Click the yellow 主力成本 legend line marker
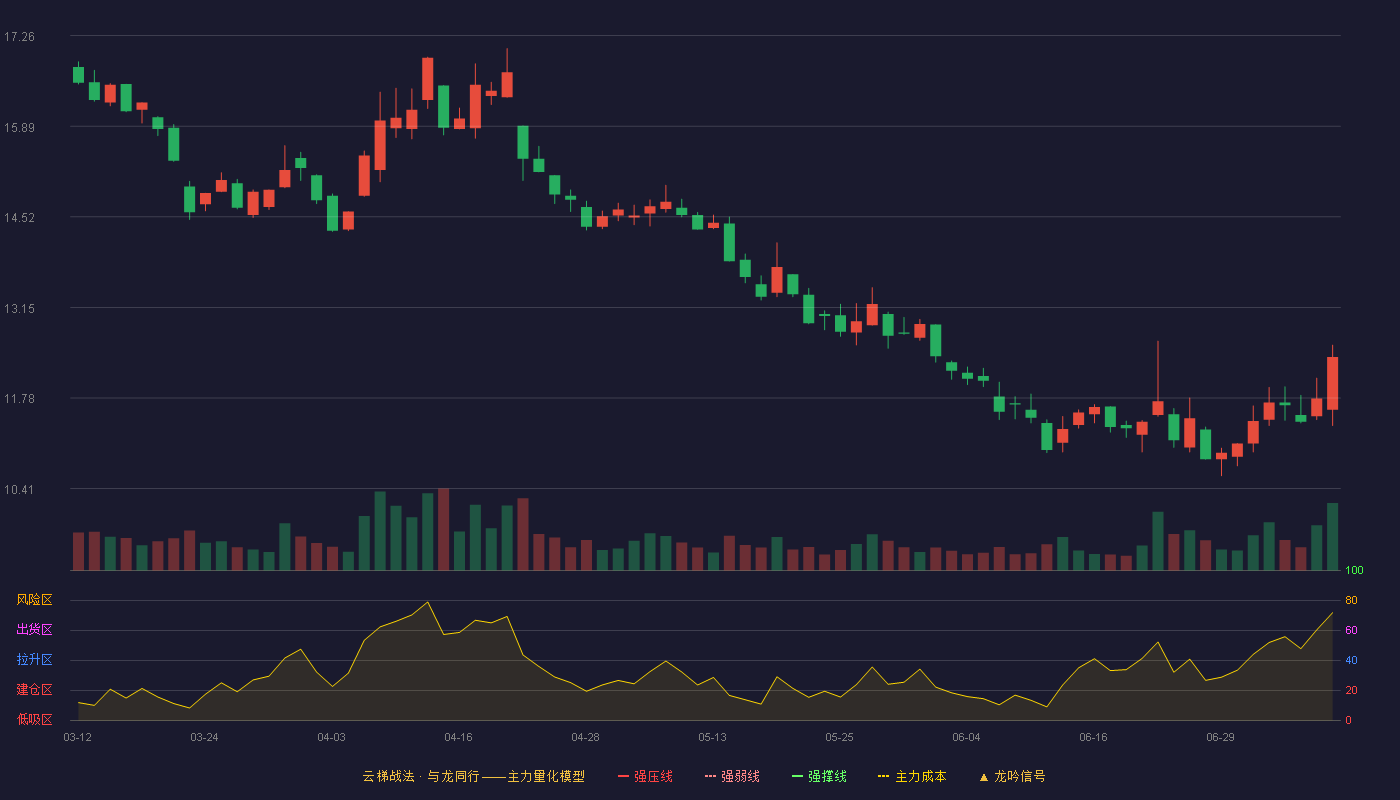Screen dimensions: 1400x800 tap(884, 776)
